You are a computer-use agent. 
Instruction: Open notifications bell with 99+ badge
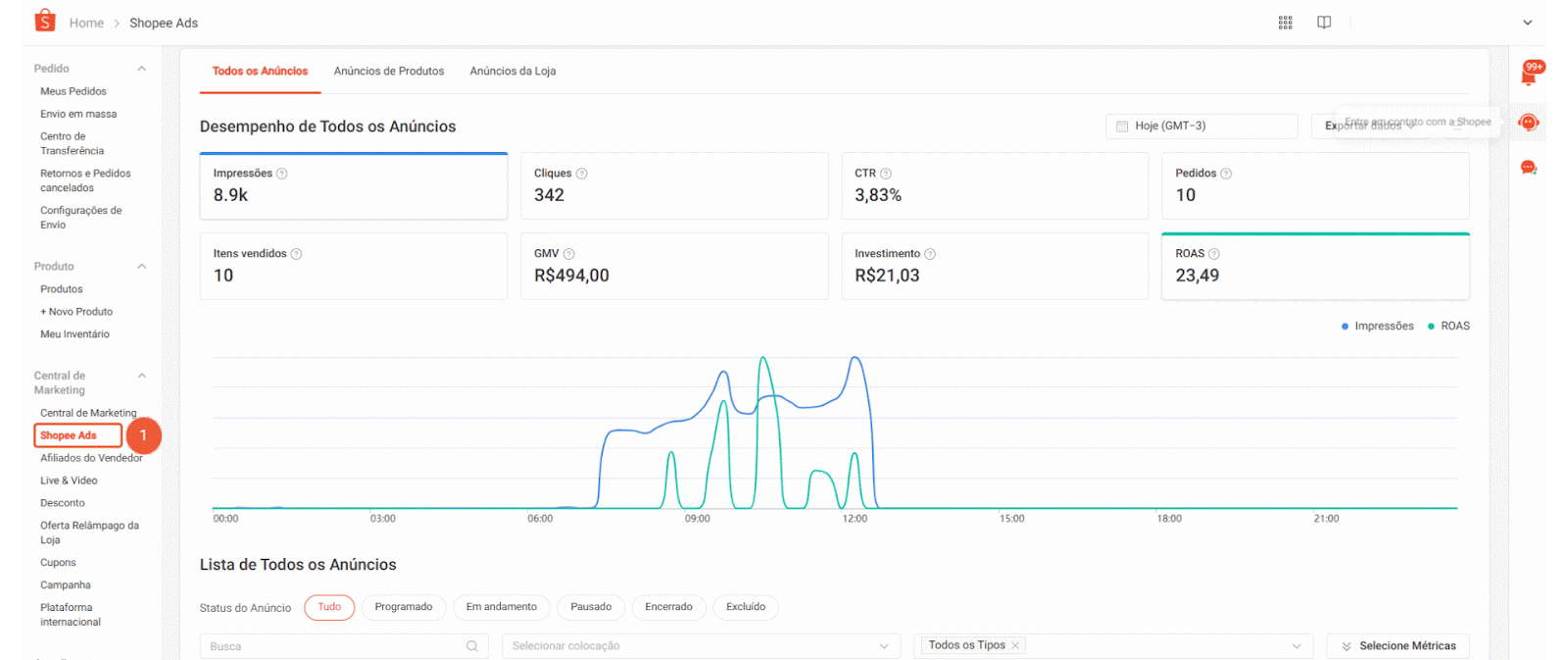click(1531, 74)
